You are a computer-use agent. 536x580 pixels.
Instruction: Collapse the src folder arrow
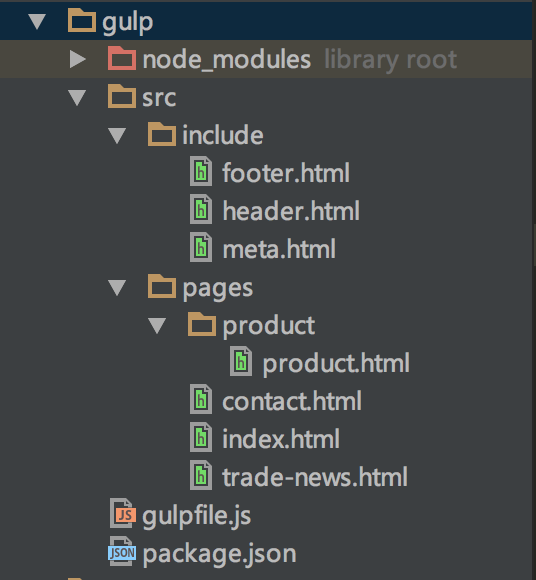click(x=77, y=98)
